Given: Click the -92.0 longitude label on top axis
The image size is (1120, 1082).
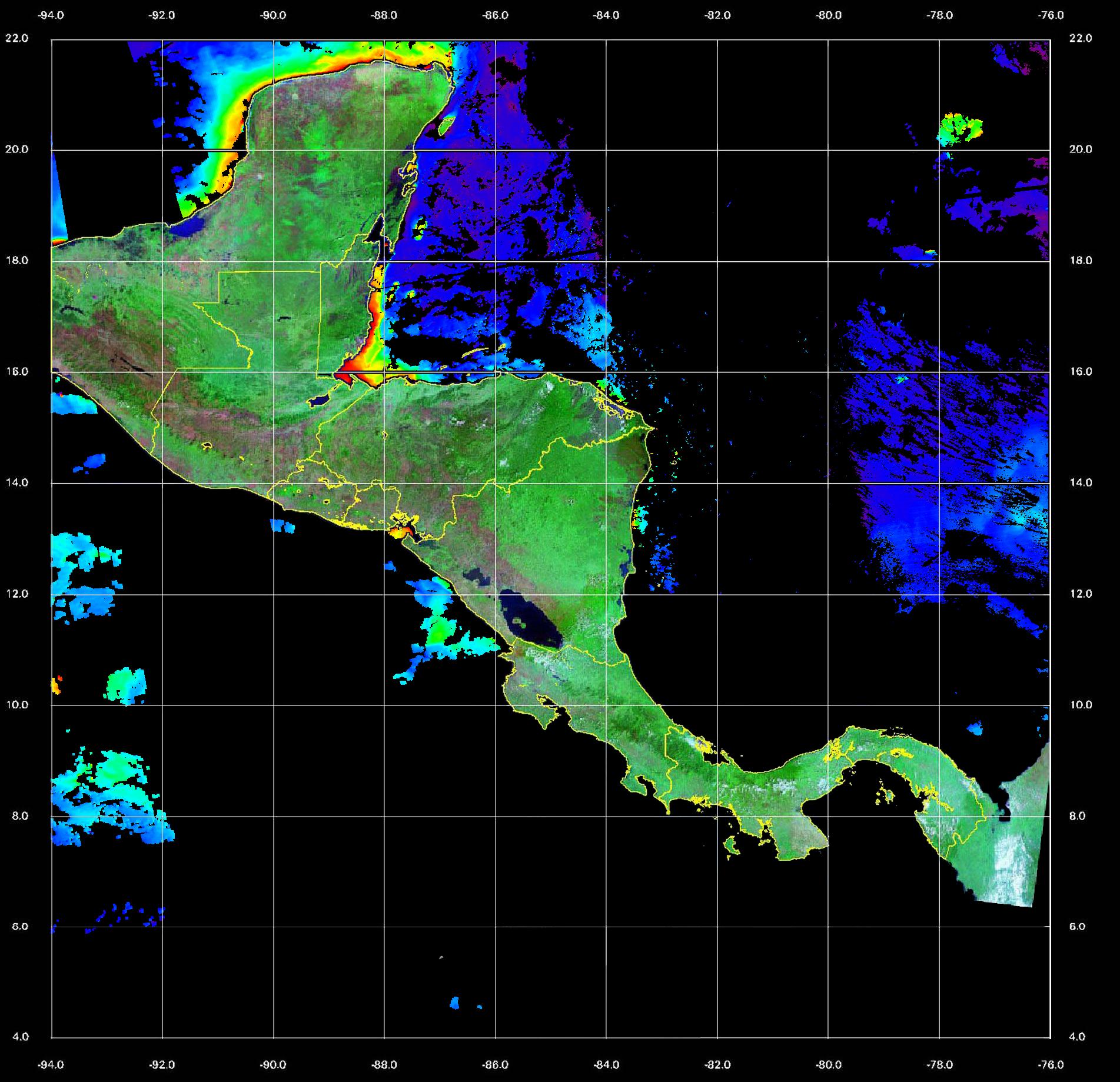Looking at the screenshot, I should tap(162, 15).
